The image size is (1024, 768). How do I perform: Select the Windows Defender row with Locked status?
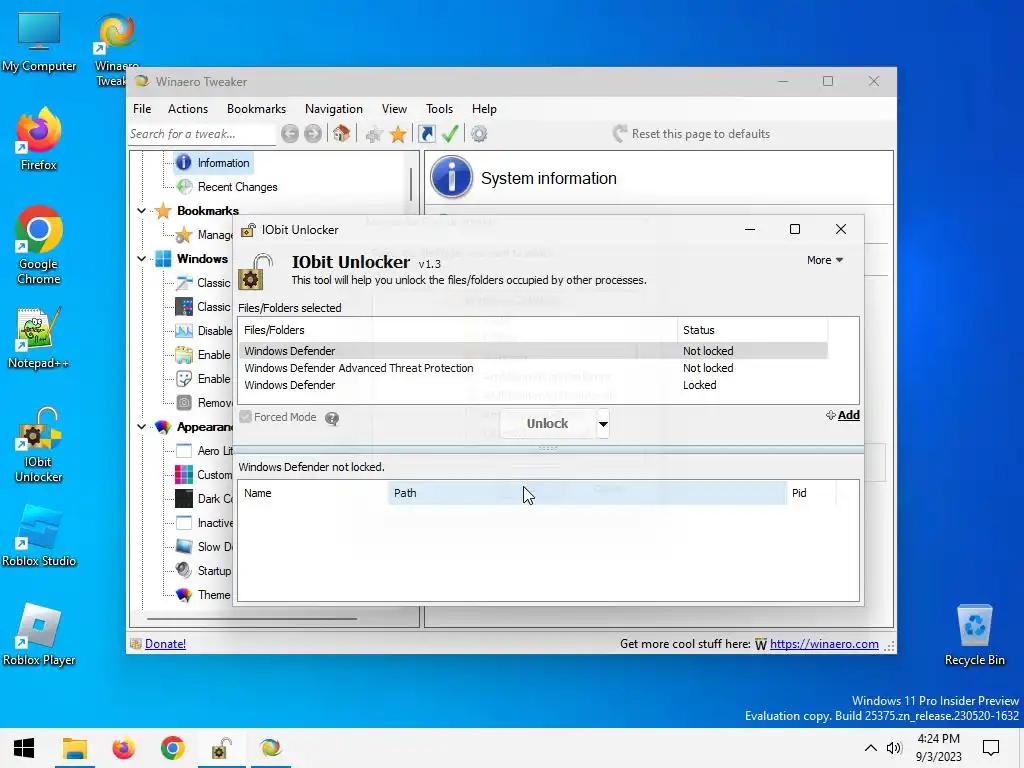click(x=534, y=385)
